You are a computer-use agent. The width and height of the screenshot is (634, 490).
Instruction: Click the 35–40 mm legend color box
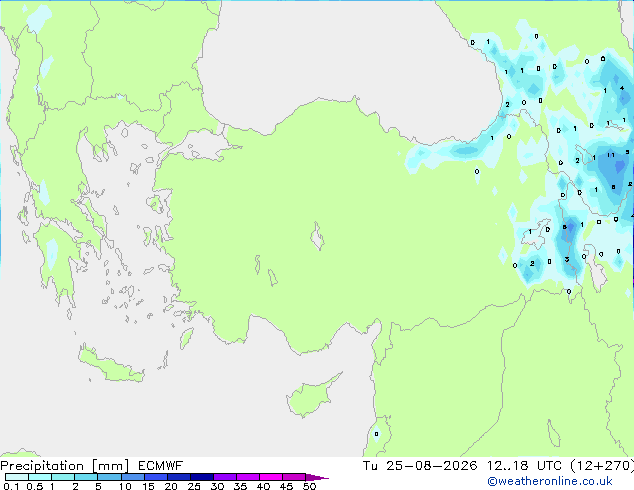click(x=247, y=477)
